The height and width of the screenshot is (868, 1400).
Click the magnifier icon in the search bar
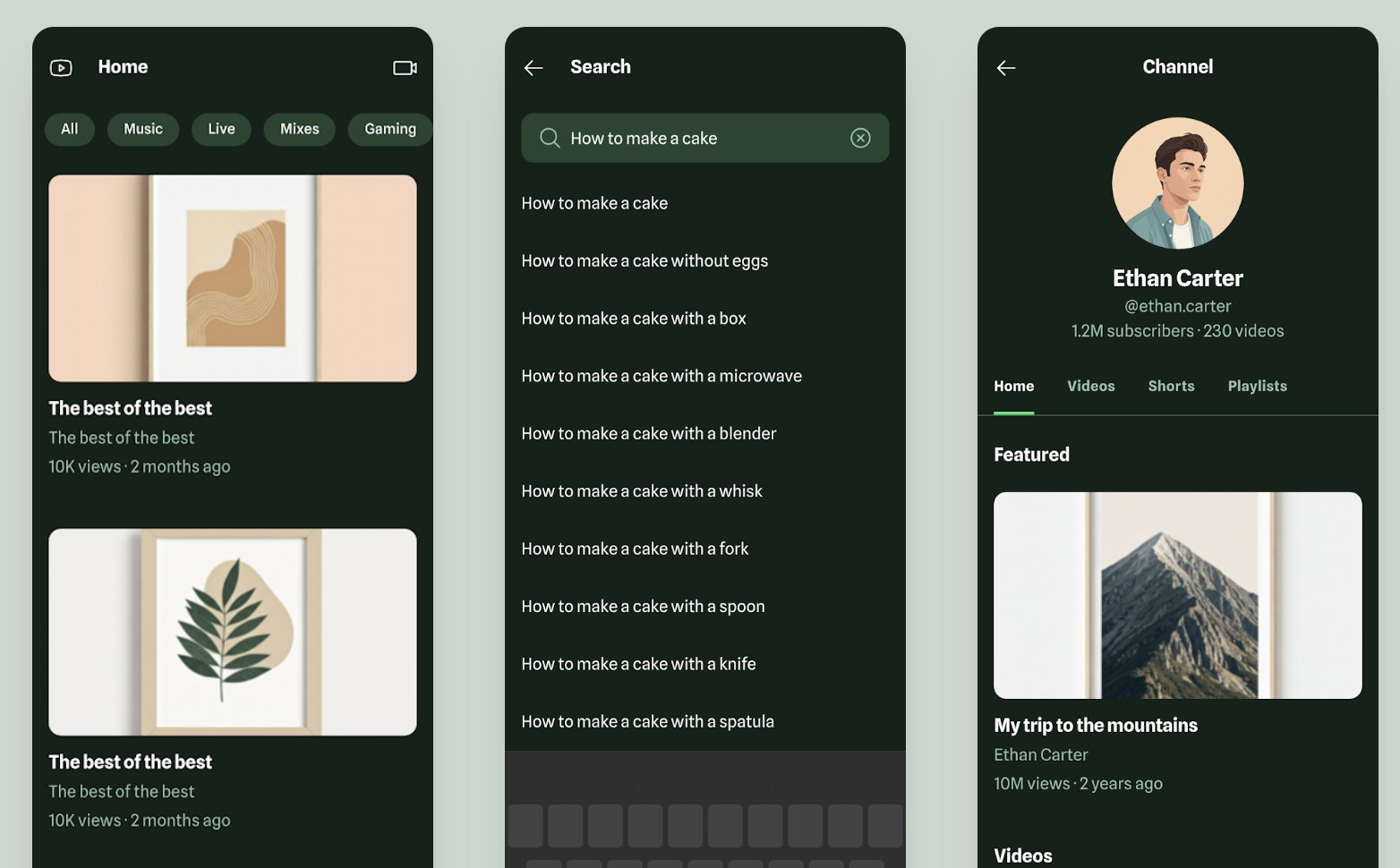pyautogui.click(x=550, y=138)
